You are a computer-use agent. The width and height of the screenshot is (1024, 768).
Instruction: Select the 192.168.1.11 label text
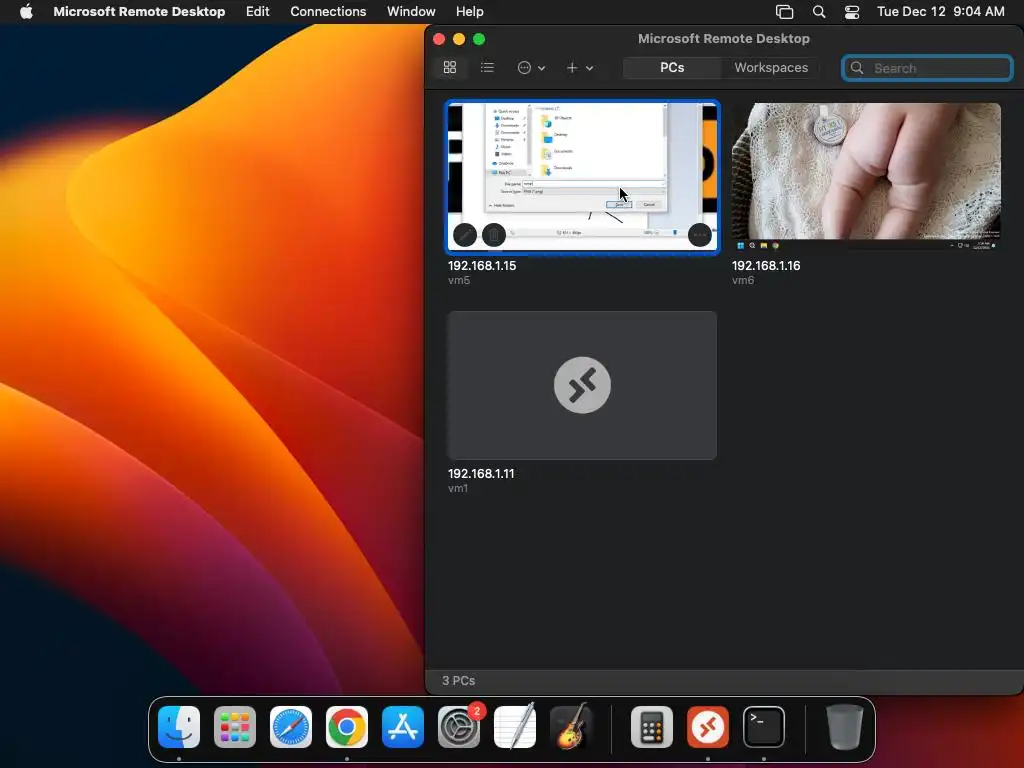tap(481, 474)
